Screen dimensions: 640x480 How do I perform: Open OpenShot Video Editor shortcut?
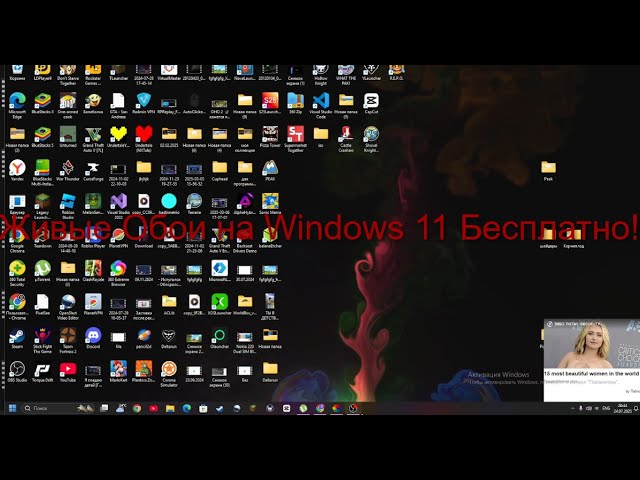coord(68,307)
